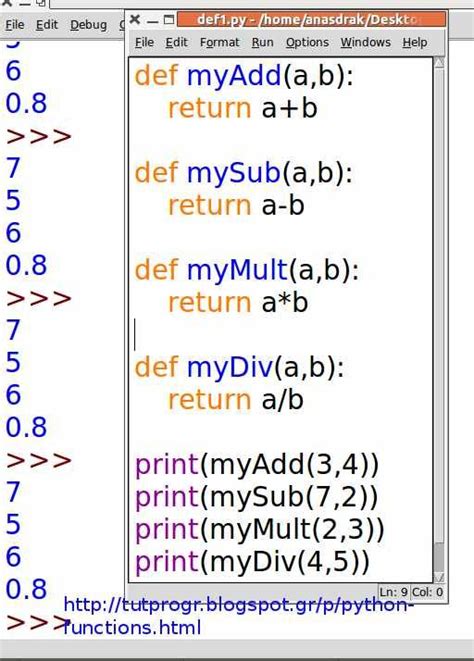Open the File menu in Python shell window

coord(14,25)
